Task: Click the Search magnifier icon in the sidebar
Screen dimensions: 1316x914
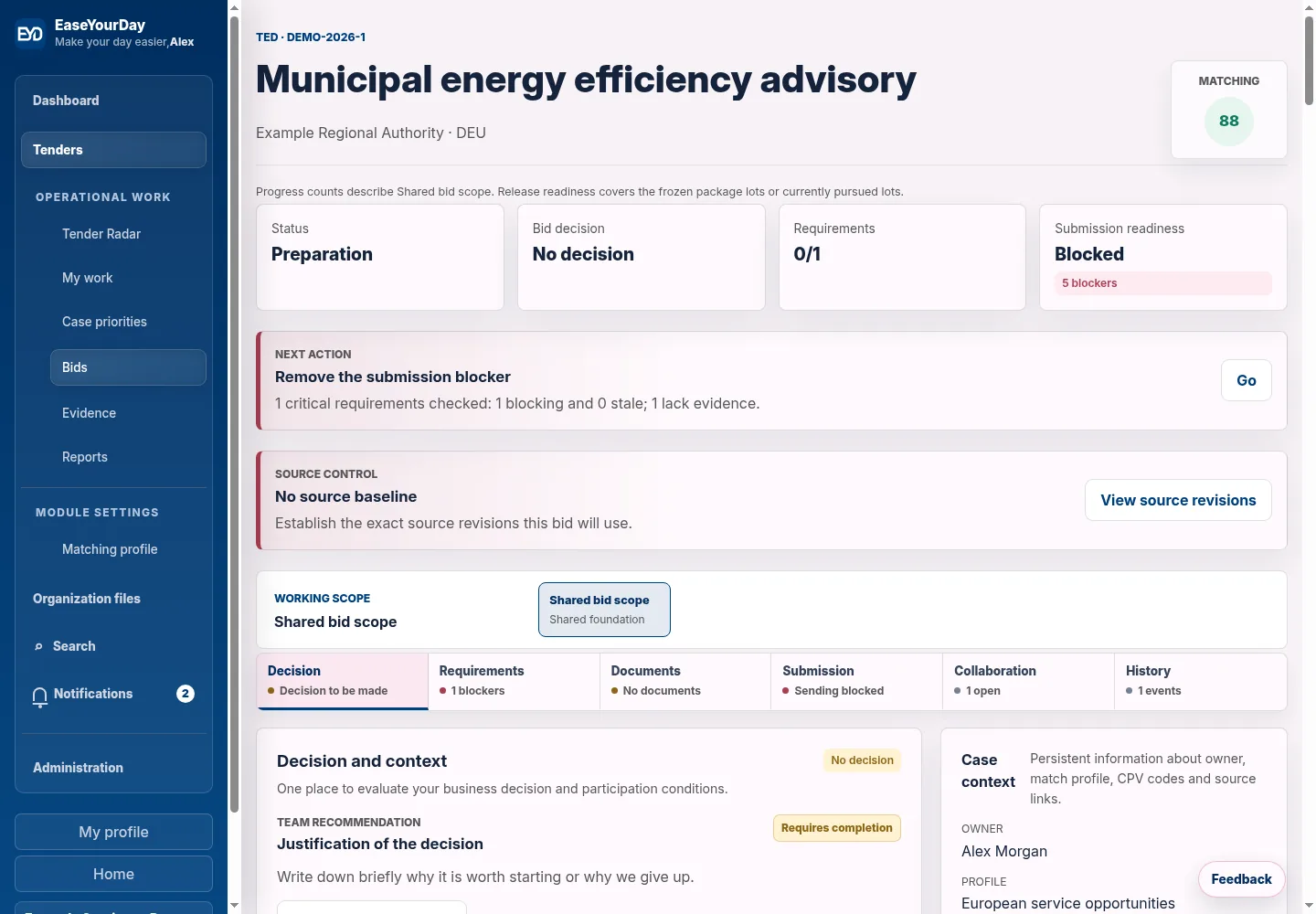Action: tap(38, 647)
